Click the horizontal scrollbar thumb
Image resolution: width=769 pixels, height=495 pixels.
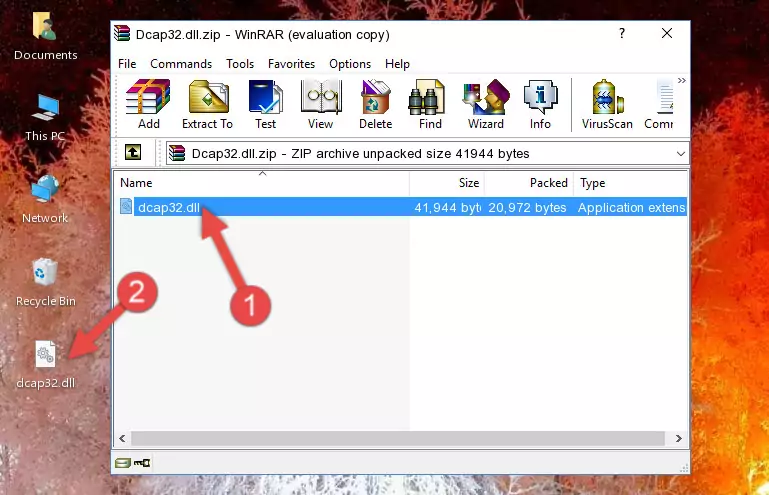tap(397, 438)
